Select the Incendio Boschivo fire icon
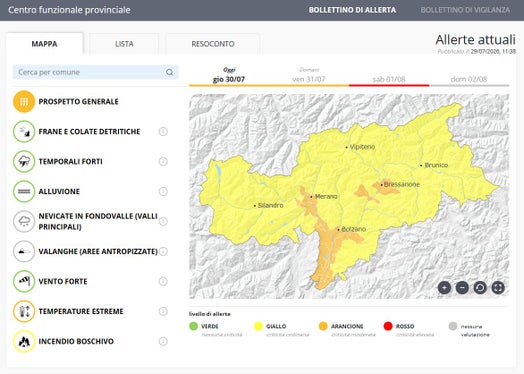The image size is (524, 374). (x=24, y=341)
